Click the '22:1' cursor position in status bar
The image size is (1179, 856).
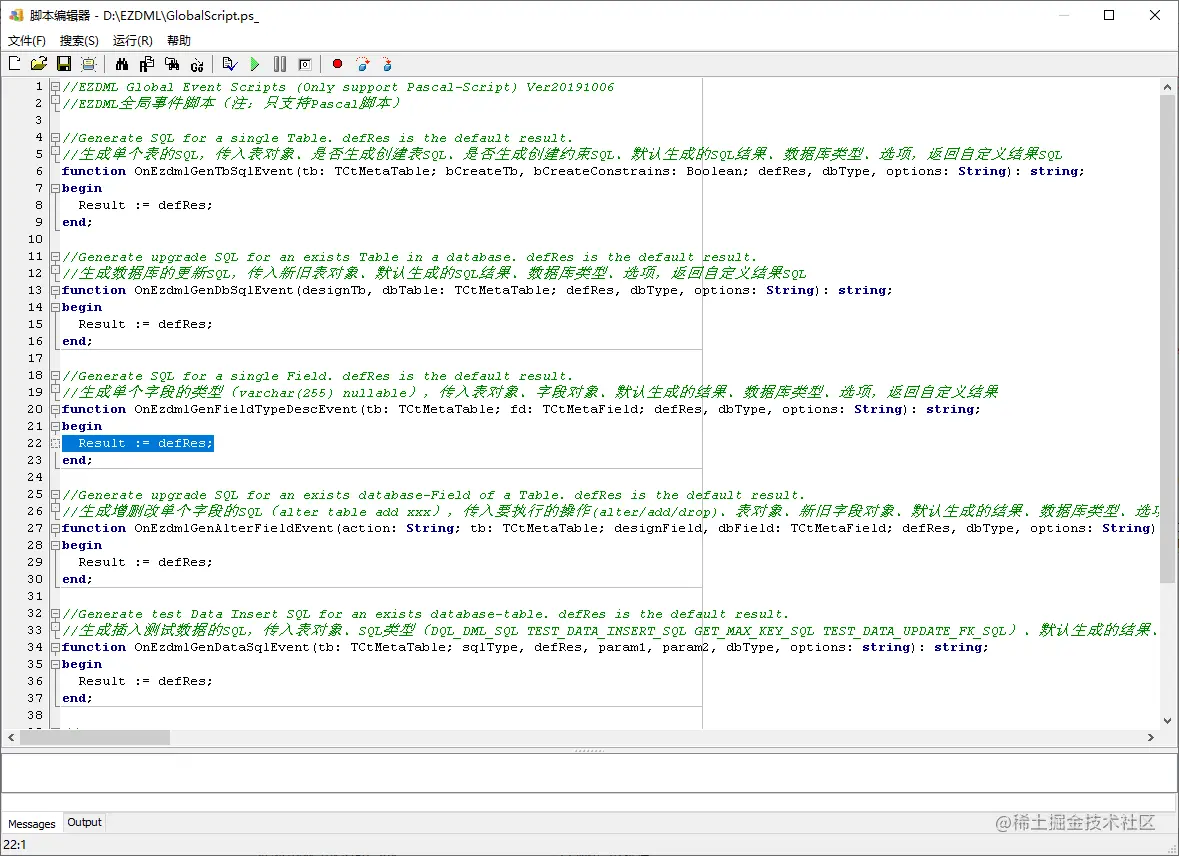tap(15, 845)
